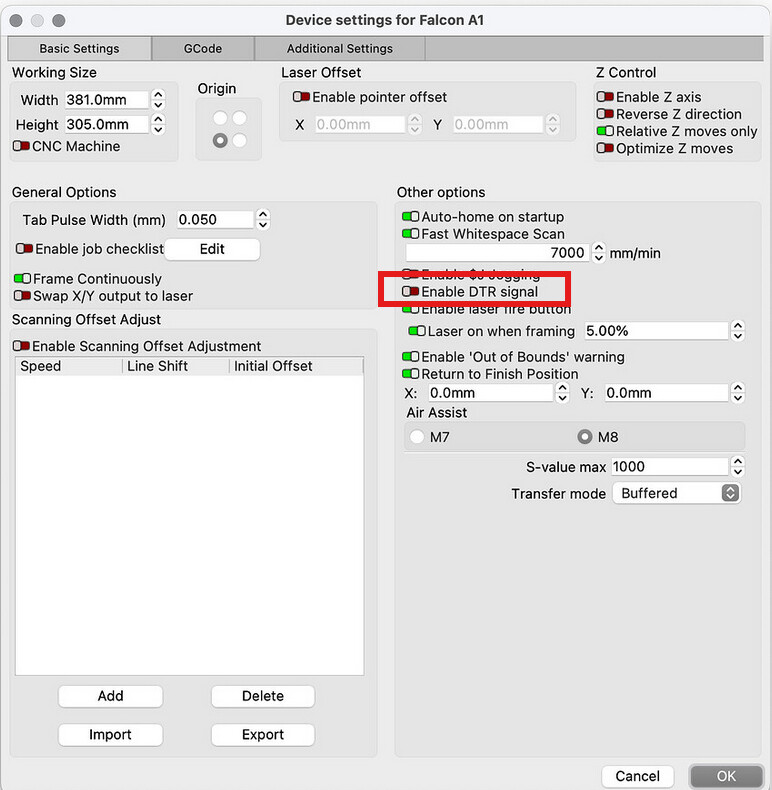Screen dimensions: 772x790
Task: Enable pointer offset toggle
Action: pos(301,97)
